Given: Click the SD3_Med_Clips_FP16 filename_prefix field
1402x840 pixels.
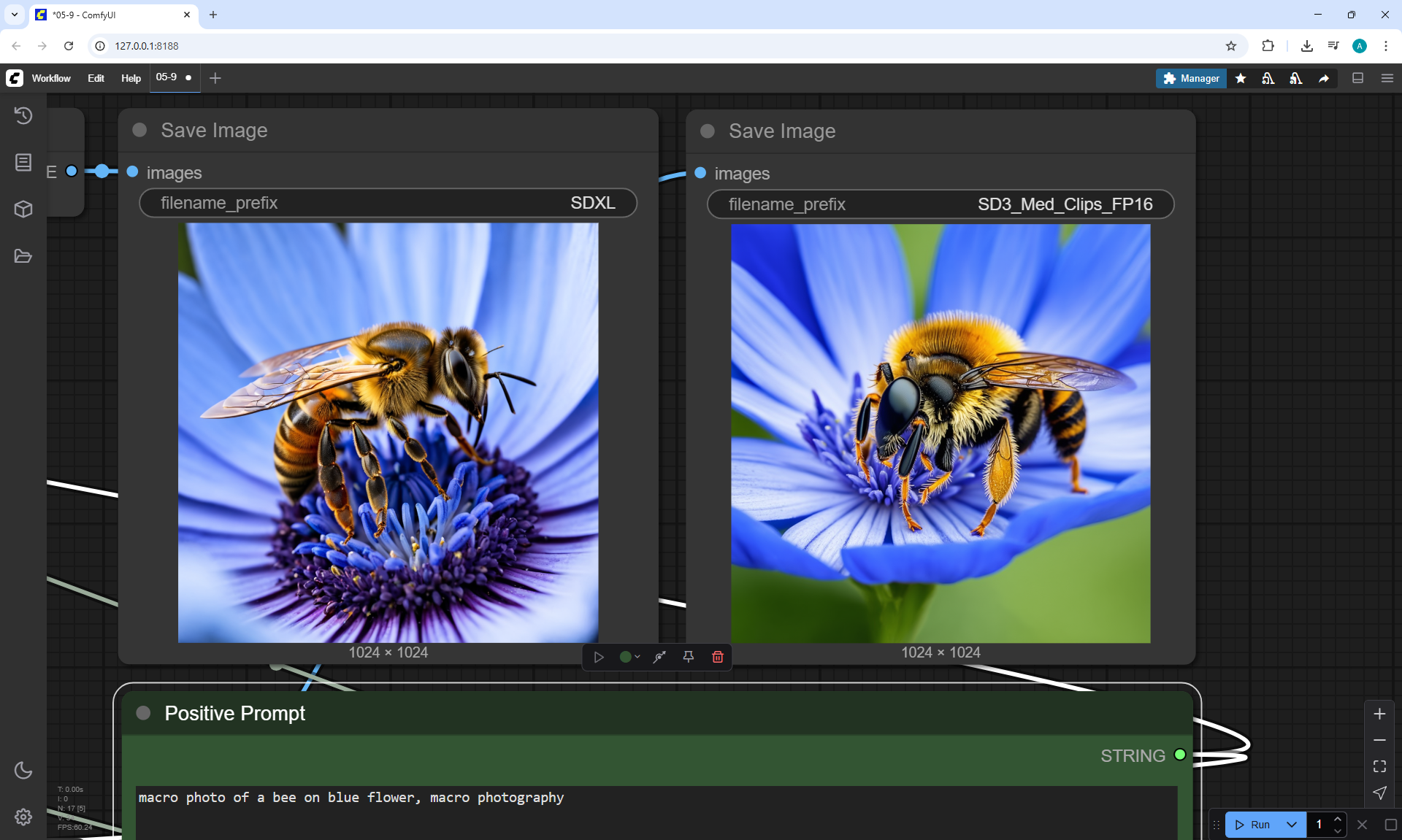Looking at the screenshot, I should pyautogui.click(x=940, y=204).
